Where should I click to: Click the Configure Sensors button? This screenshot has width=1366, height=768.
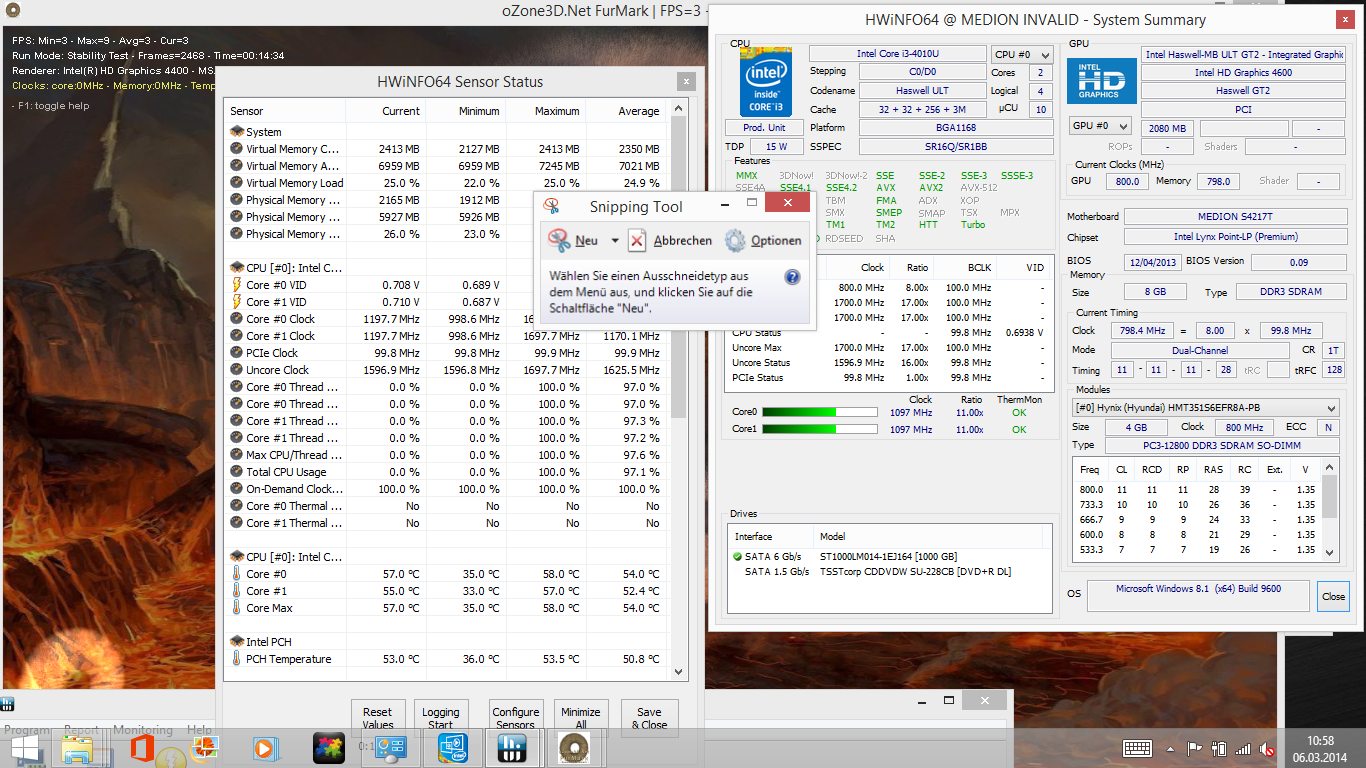(x=516, y=717)
